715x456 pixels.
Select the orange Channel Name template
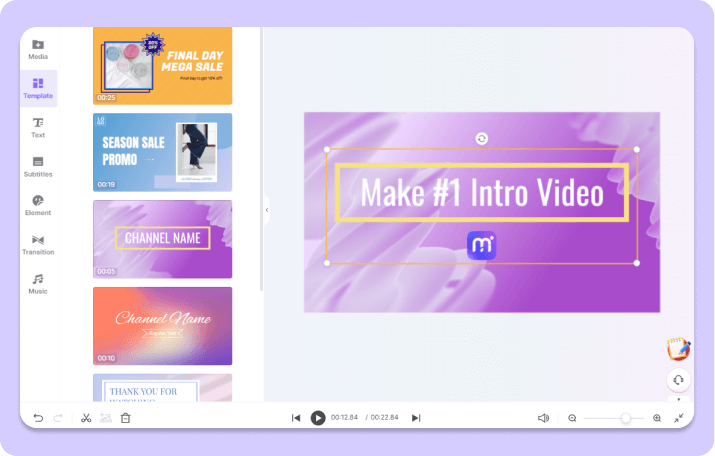tap(162, 326)
